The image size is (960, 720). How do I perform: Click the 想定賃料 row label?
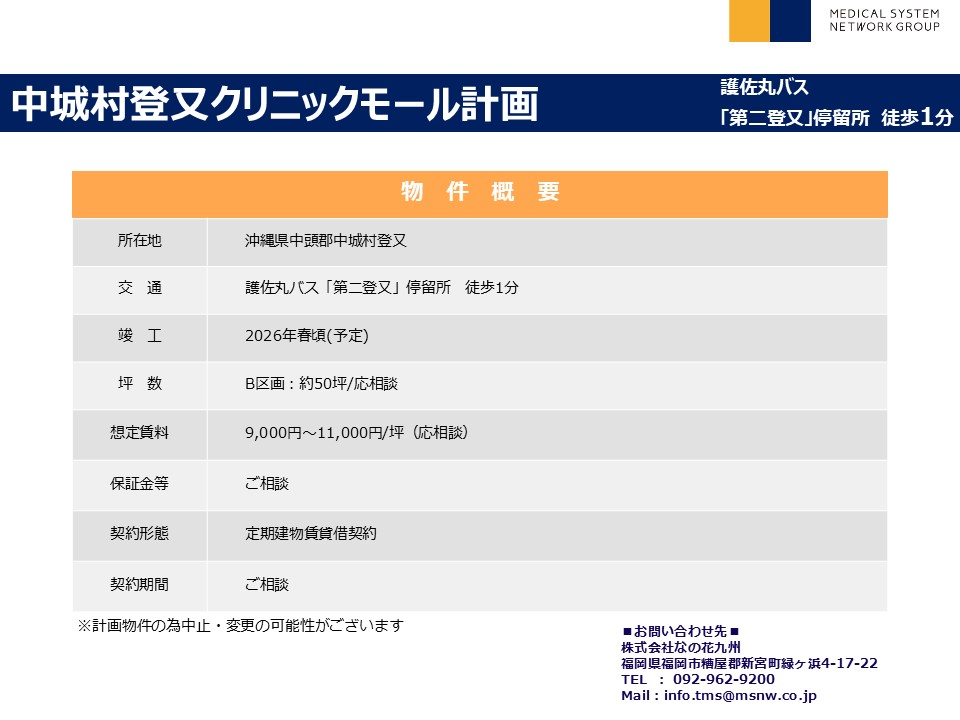click(x=140, y=432)
